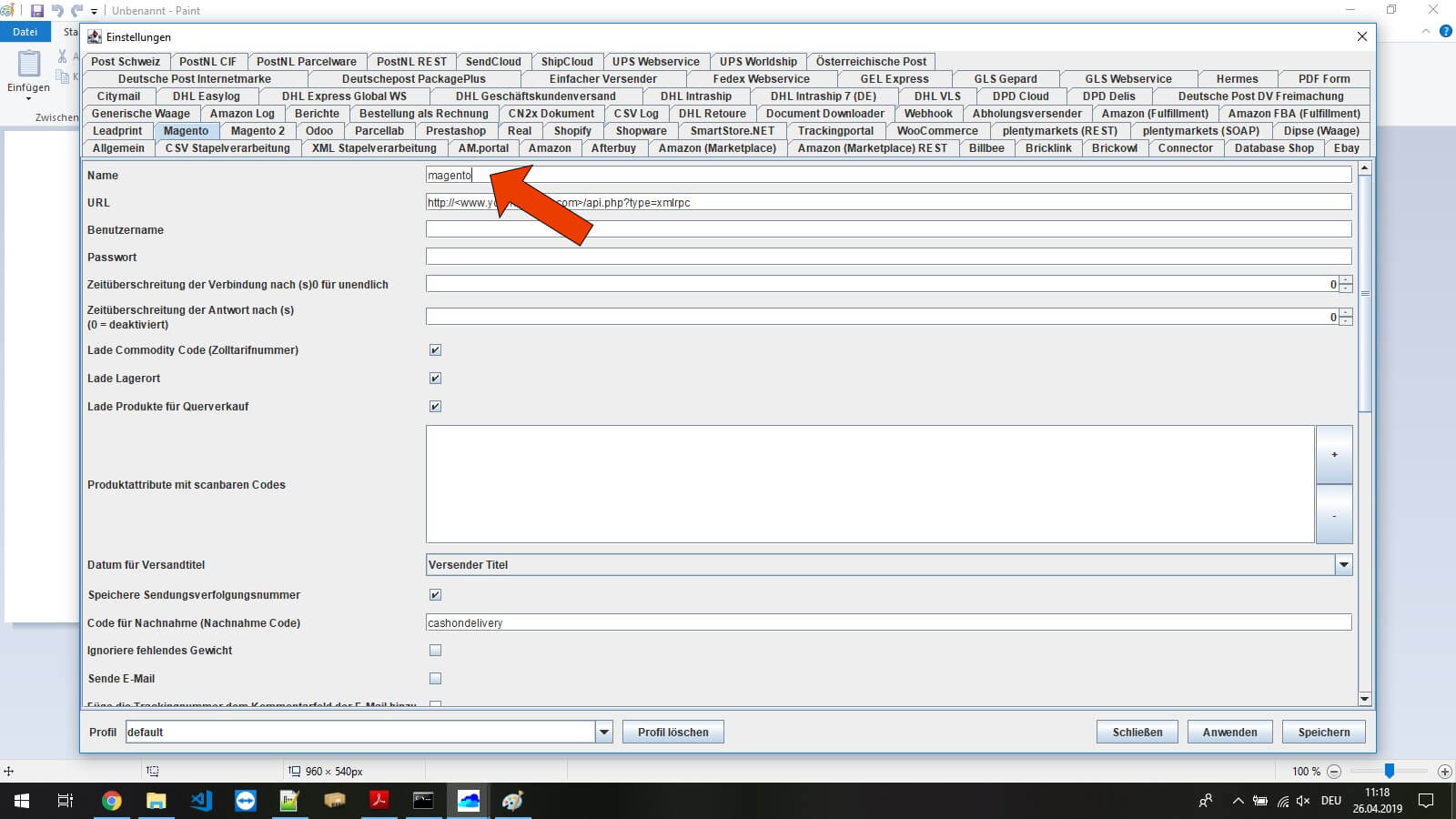Click the Einfügen clipboard icon in Paint

(x=29, y=64)
